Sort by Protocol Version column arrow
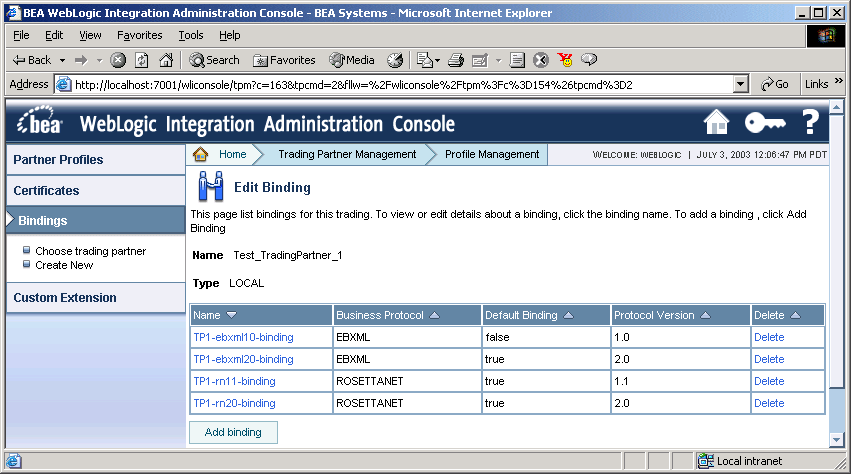The image size is (851, 474). click(x=705, y=315)
